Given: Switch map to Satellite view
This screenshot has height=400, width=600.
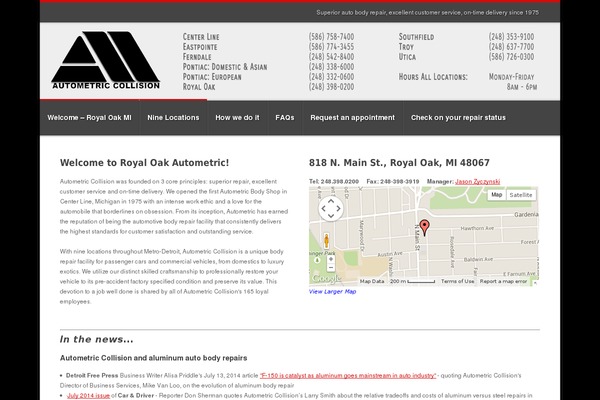Looking at the screenshot, I should (x=521, y=195).
